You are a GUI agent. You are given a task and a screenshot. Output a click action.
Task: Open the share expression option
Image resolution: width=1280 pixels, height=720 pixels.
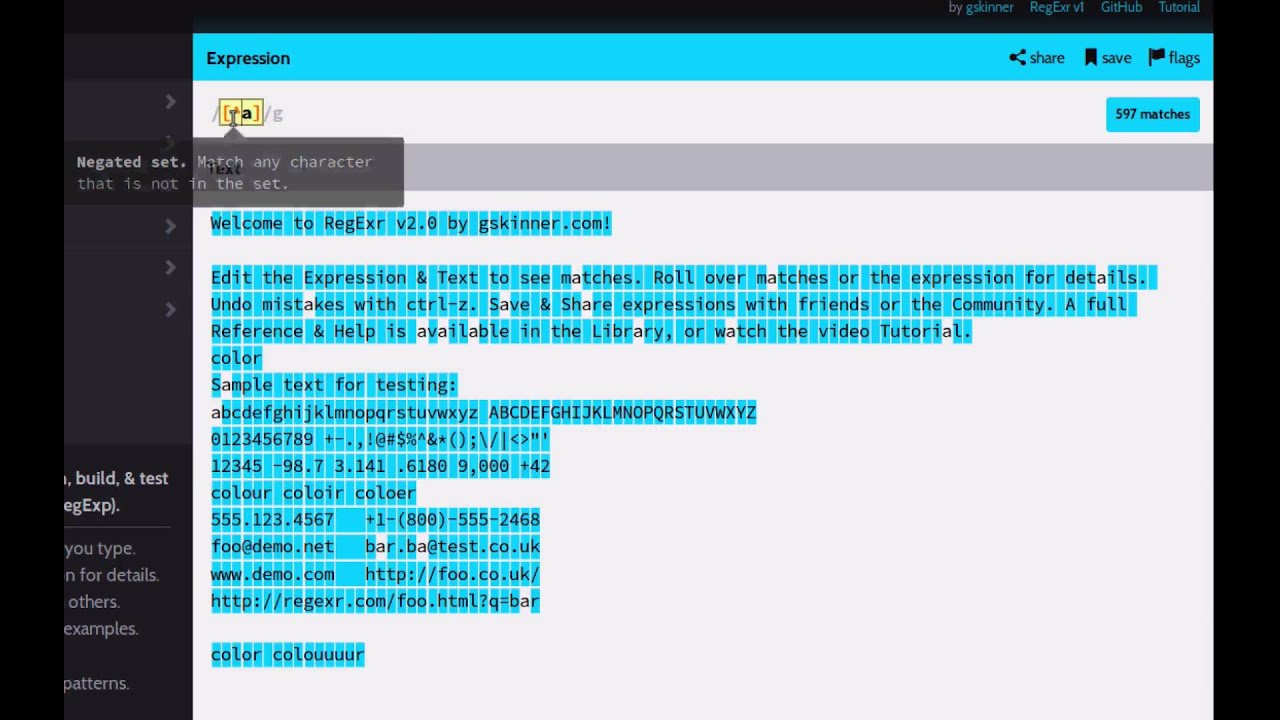click(1037, 58)
